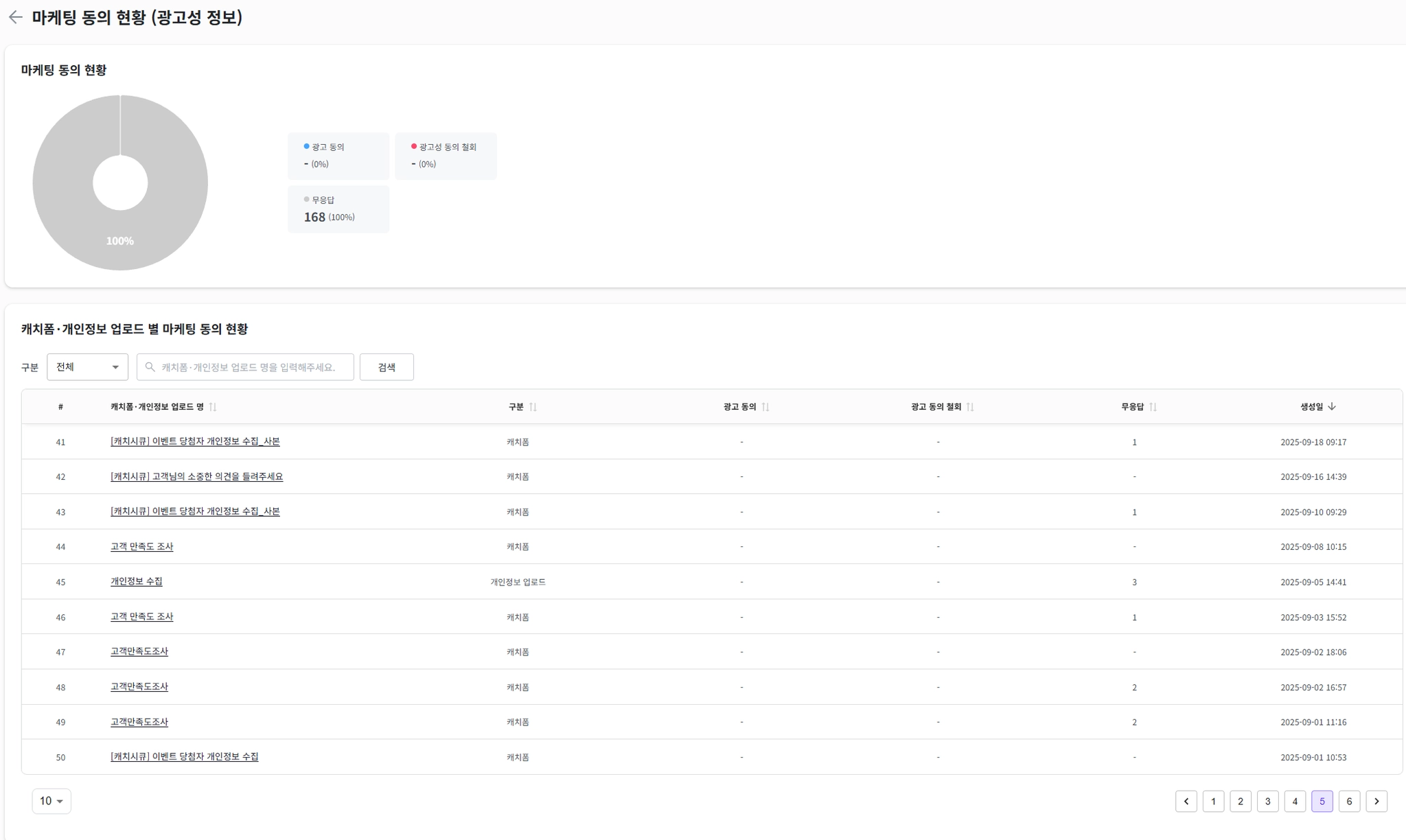Select pagination page 4
Screen dimensions: 1406x840
tap(1295, 801)
